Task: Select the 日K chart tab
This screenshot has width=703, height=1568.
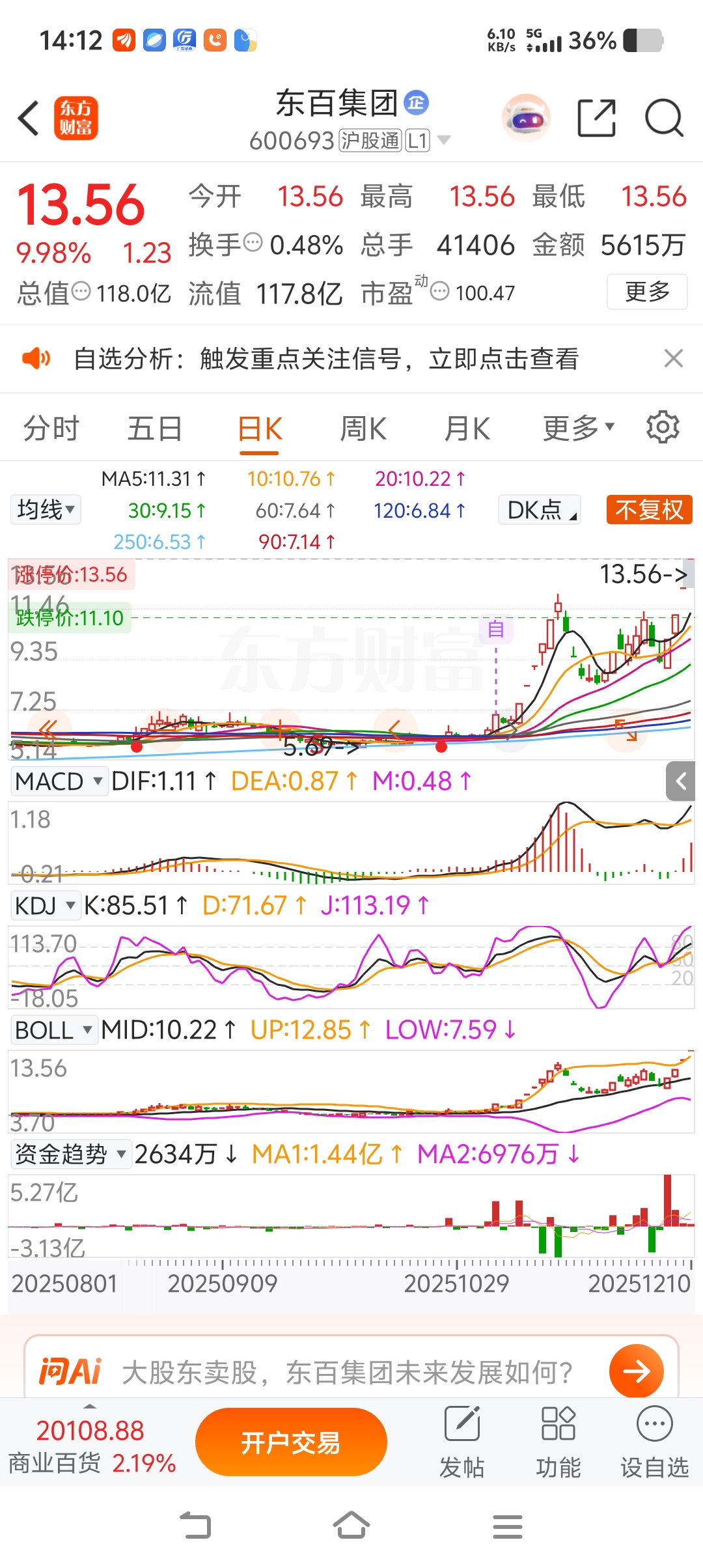Action: coord(260,430)
